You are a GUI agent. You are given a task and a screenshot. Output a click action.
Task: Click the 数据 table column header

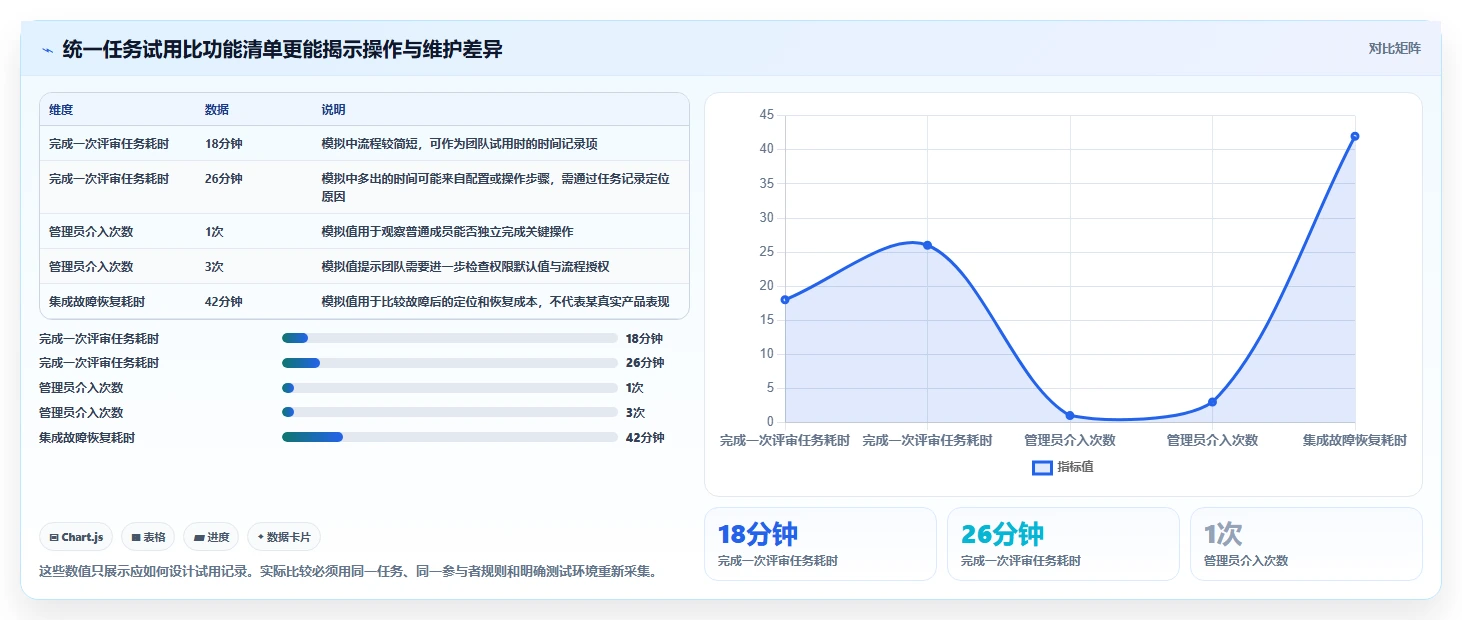point(217,110)
